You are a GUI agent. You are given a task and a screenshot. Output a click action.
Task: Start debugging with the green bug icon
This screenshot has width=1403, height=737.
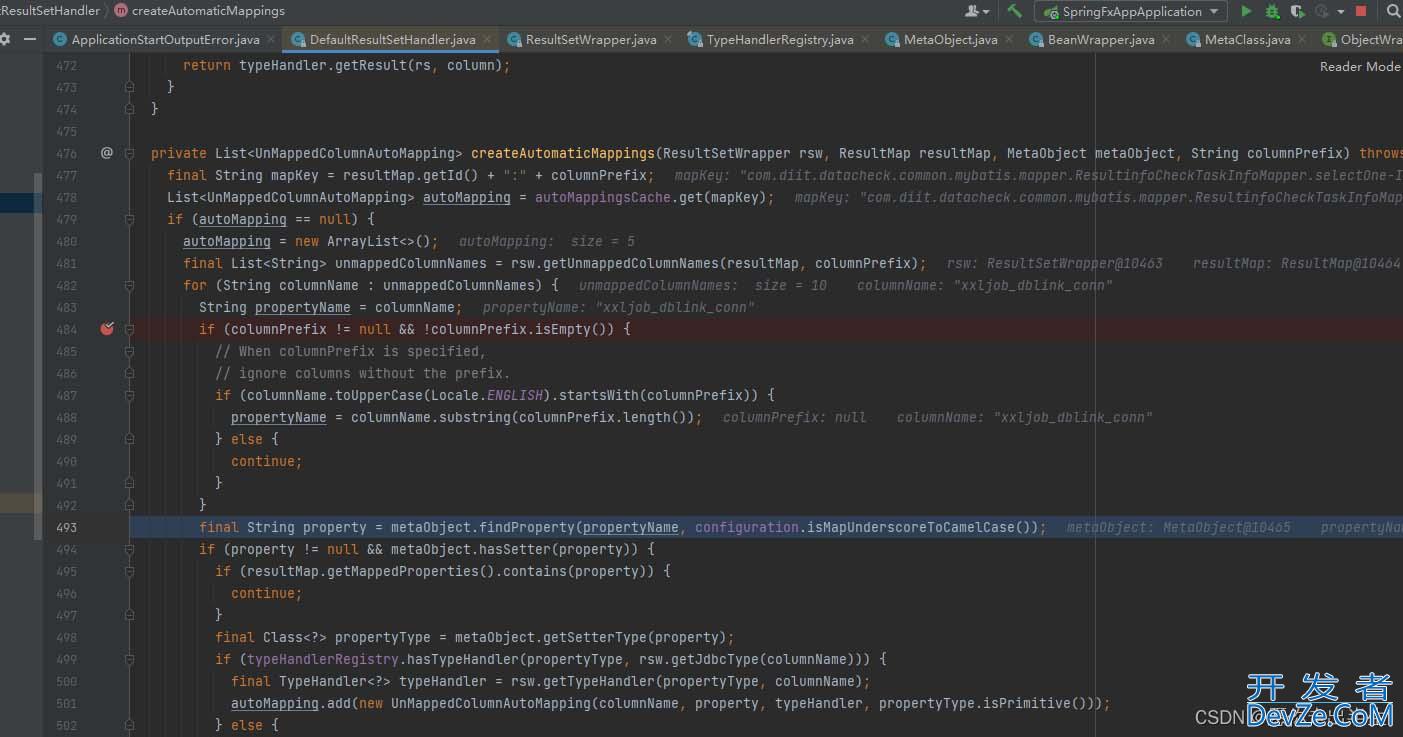tap(1272, 11)
